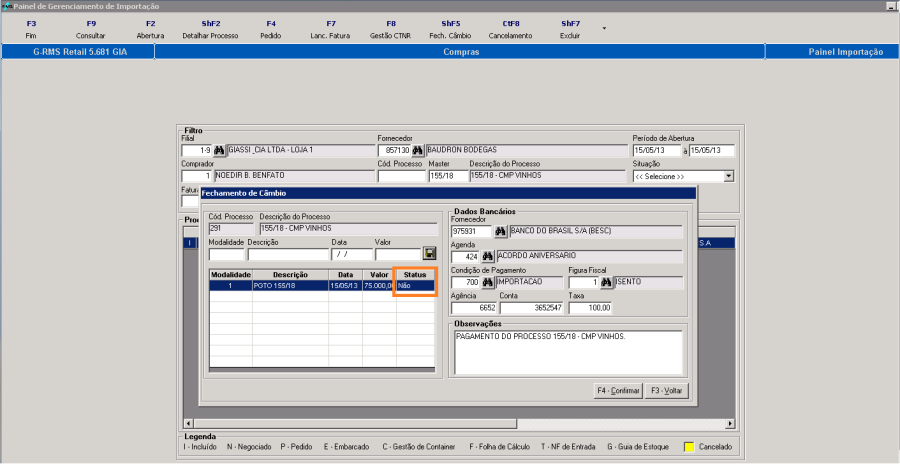Open ShF2 Detalhar Processo
The height and width of the screenshot is (464, 900).
(211, 30)
